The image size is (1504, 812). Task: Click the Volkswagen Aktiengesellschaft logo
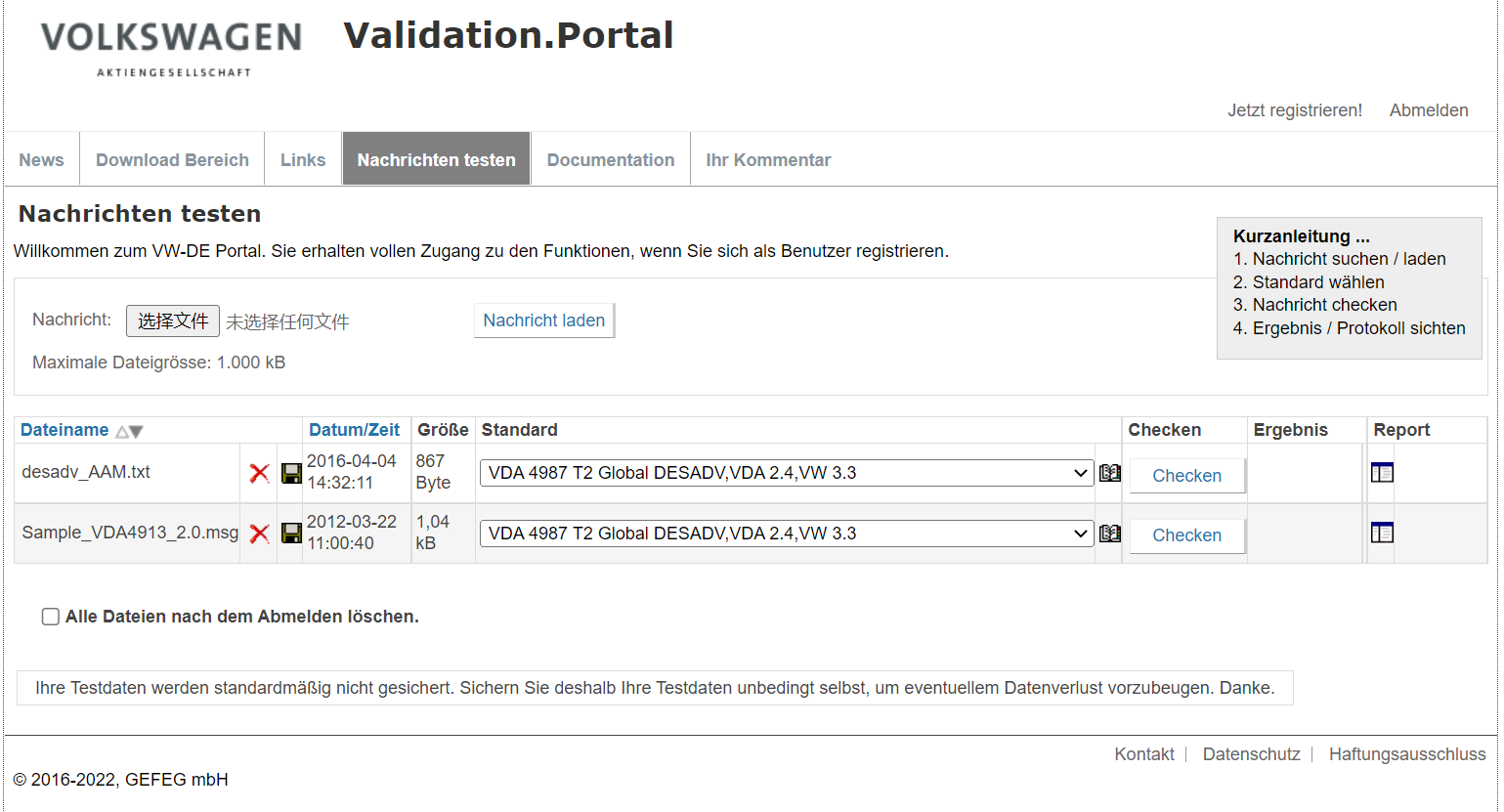(x=171, y=49)
